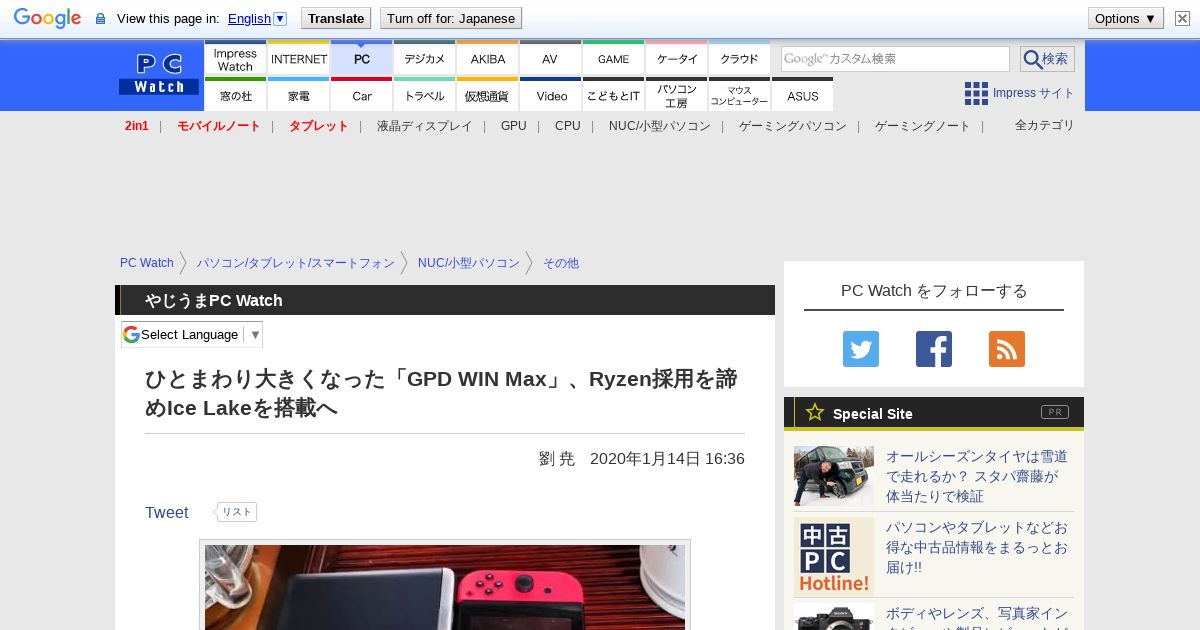The image size is (1200, 630).
Task: Open the ボディやレンズ article link
Action: click(x=977, y=617)
